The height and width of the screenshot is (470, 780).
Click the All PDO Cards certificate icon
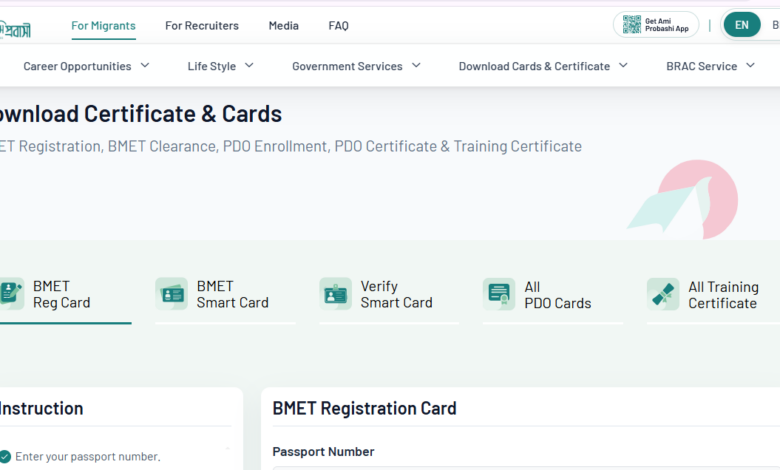[x=499, y=294]
